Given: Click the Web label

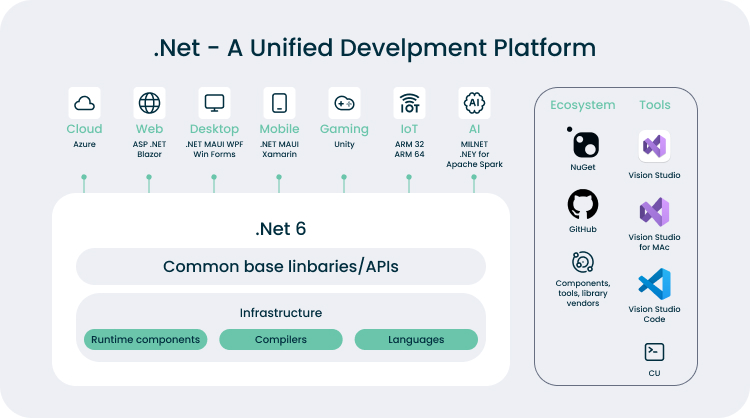Looking at the screenshot, I should (x=149, y=129).
